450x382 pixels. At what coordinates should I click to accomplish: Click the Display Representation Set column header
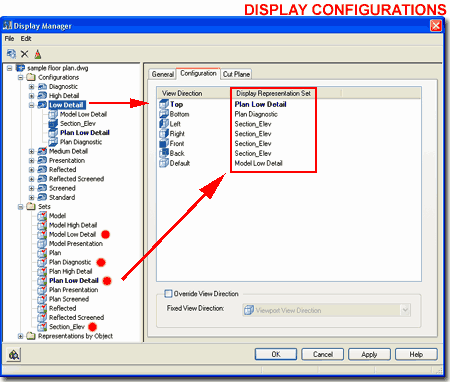pos(286,93)
